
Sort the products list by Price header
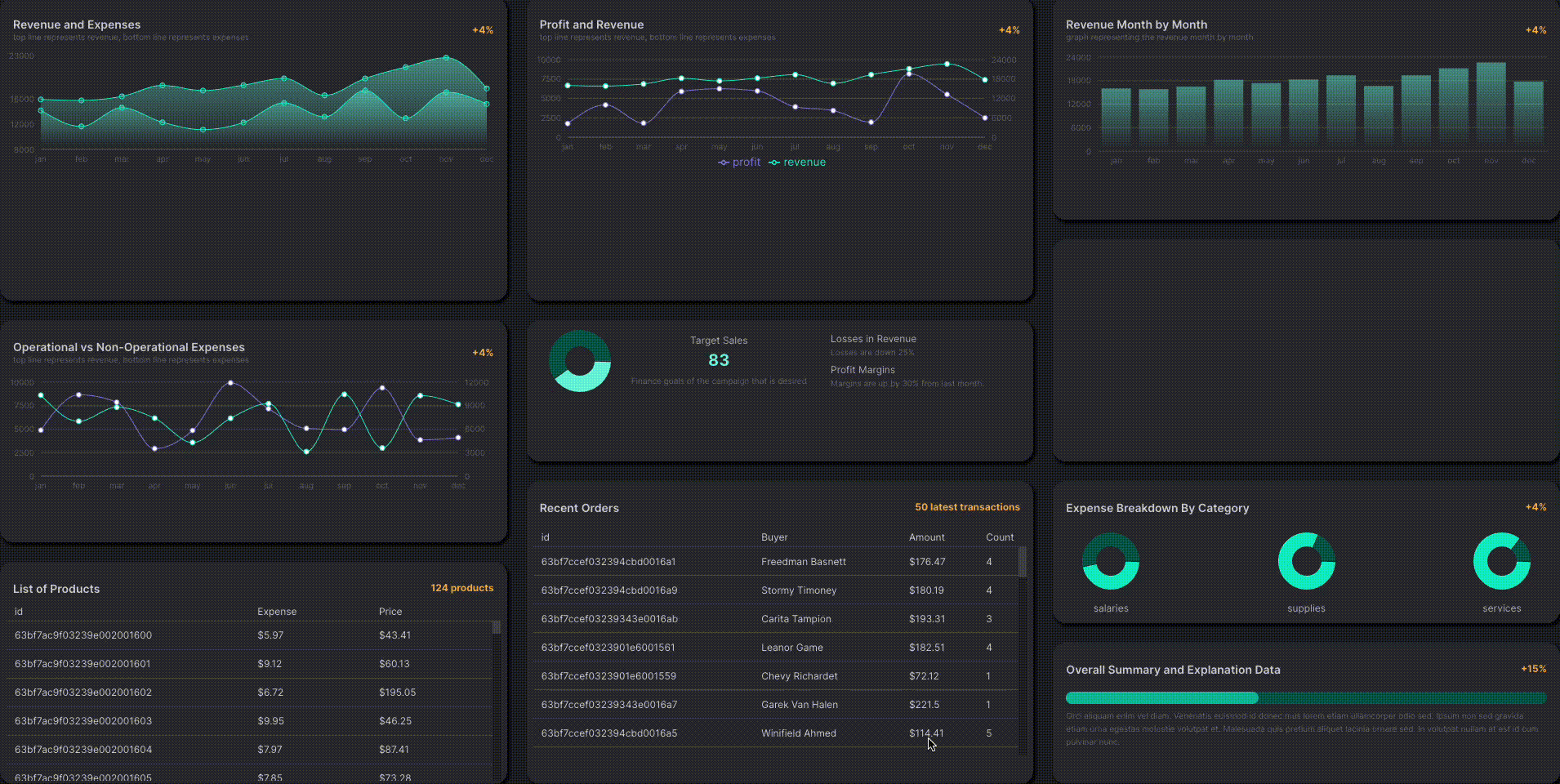(390, 612)
